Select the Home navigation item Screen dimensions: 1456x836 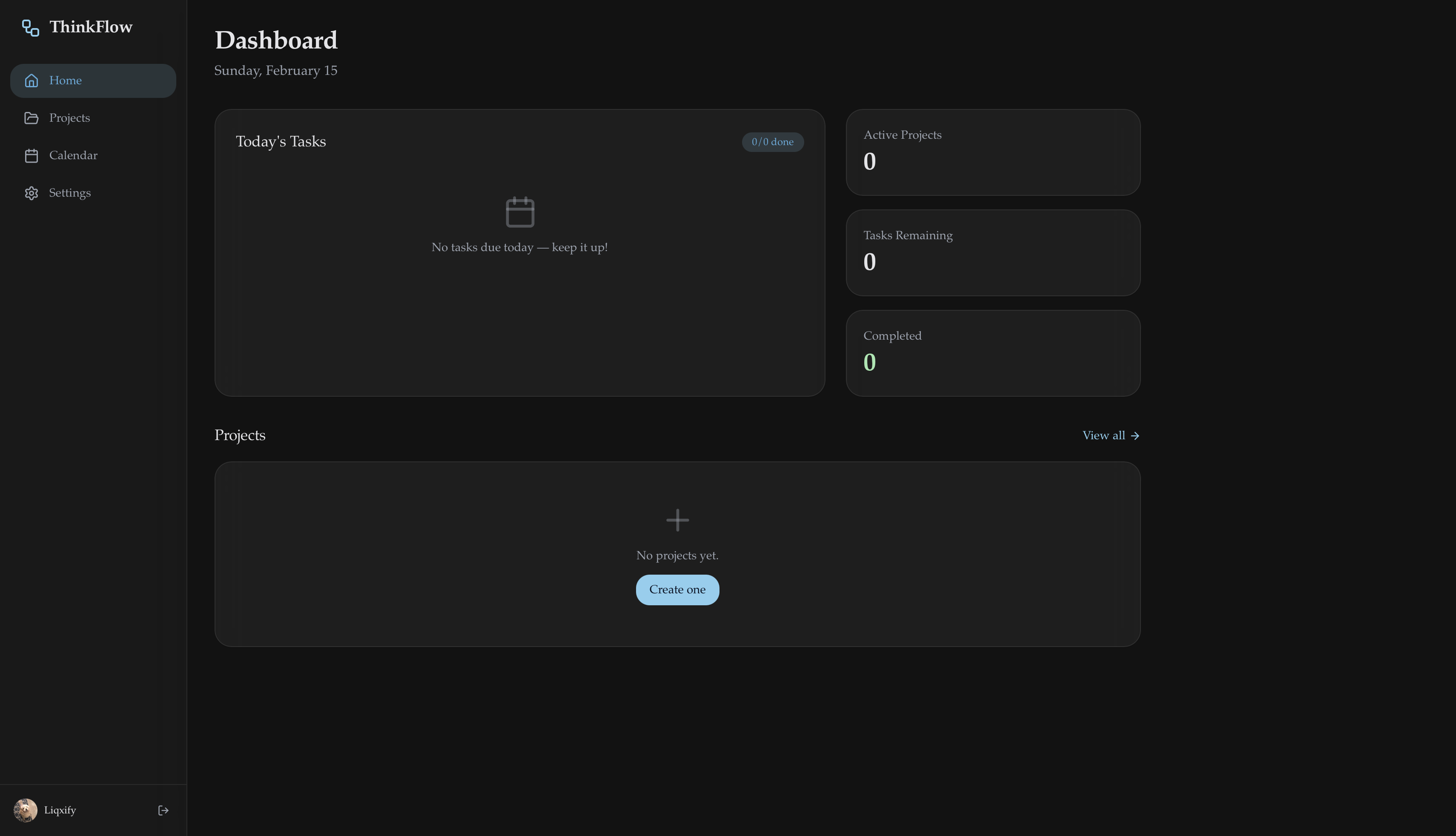(93, 80)
